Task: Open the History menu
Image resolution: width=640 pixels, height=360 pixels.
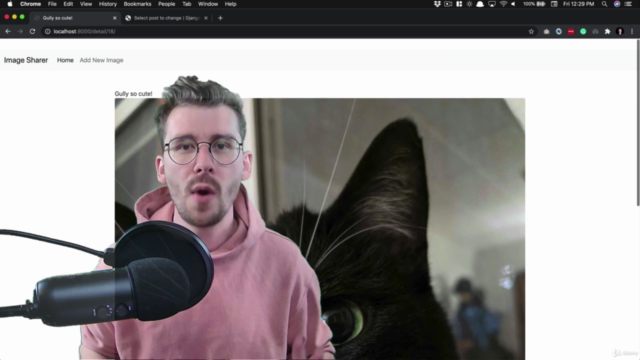Action: tap(108, 4)
